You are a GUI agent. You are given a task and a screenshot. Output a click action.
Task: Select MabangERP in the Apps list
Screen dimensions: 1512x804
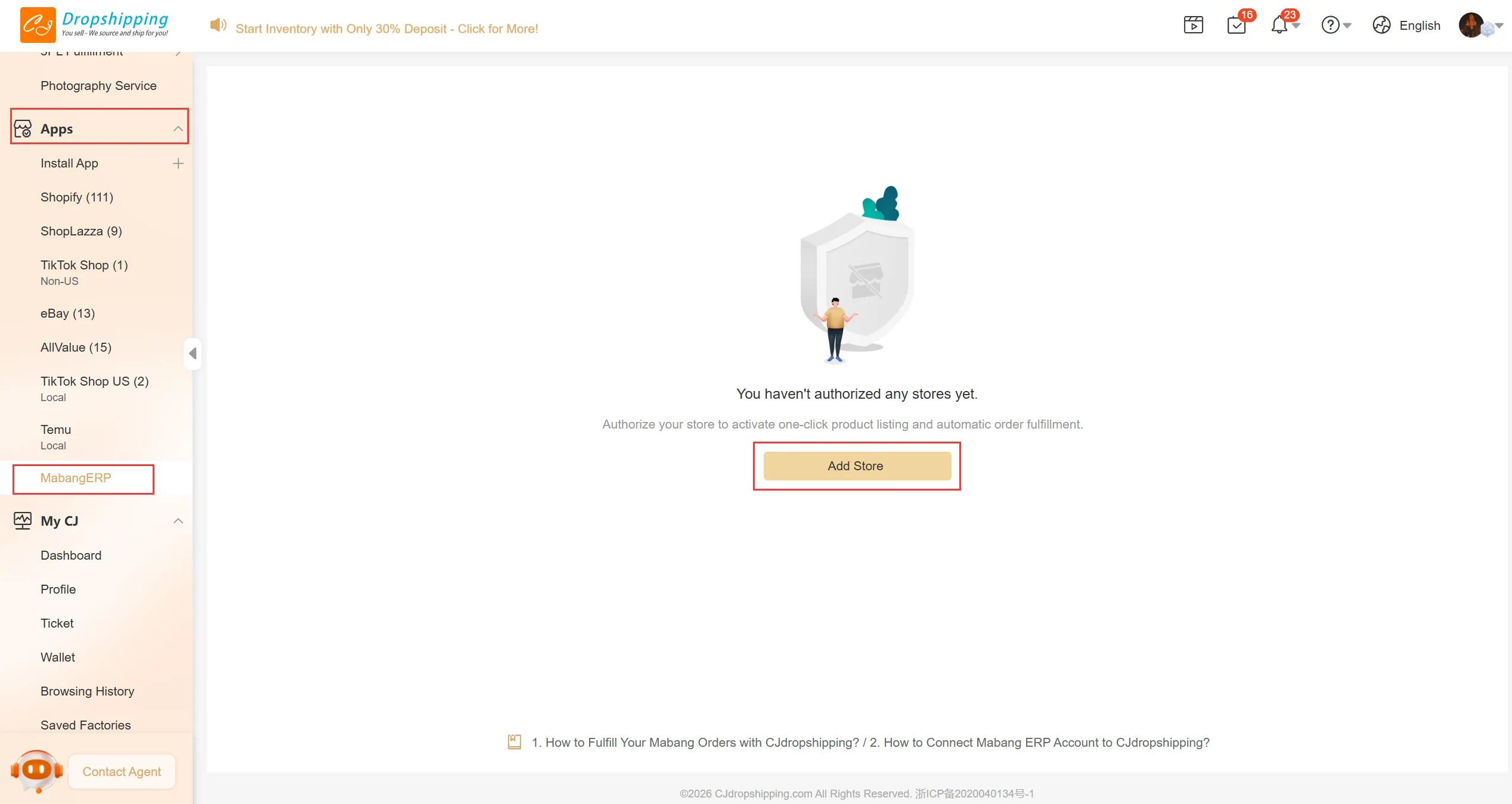pos(76,478)
